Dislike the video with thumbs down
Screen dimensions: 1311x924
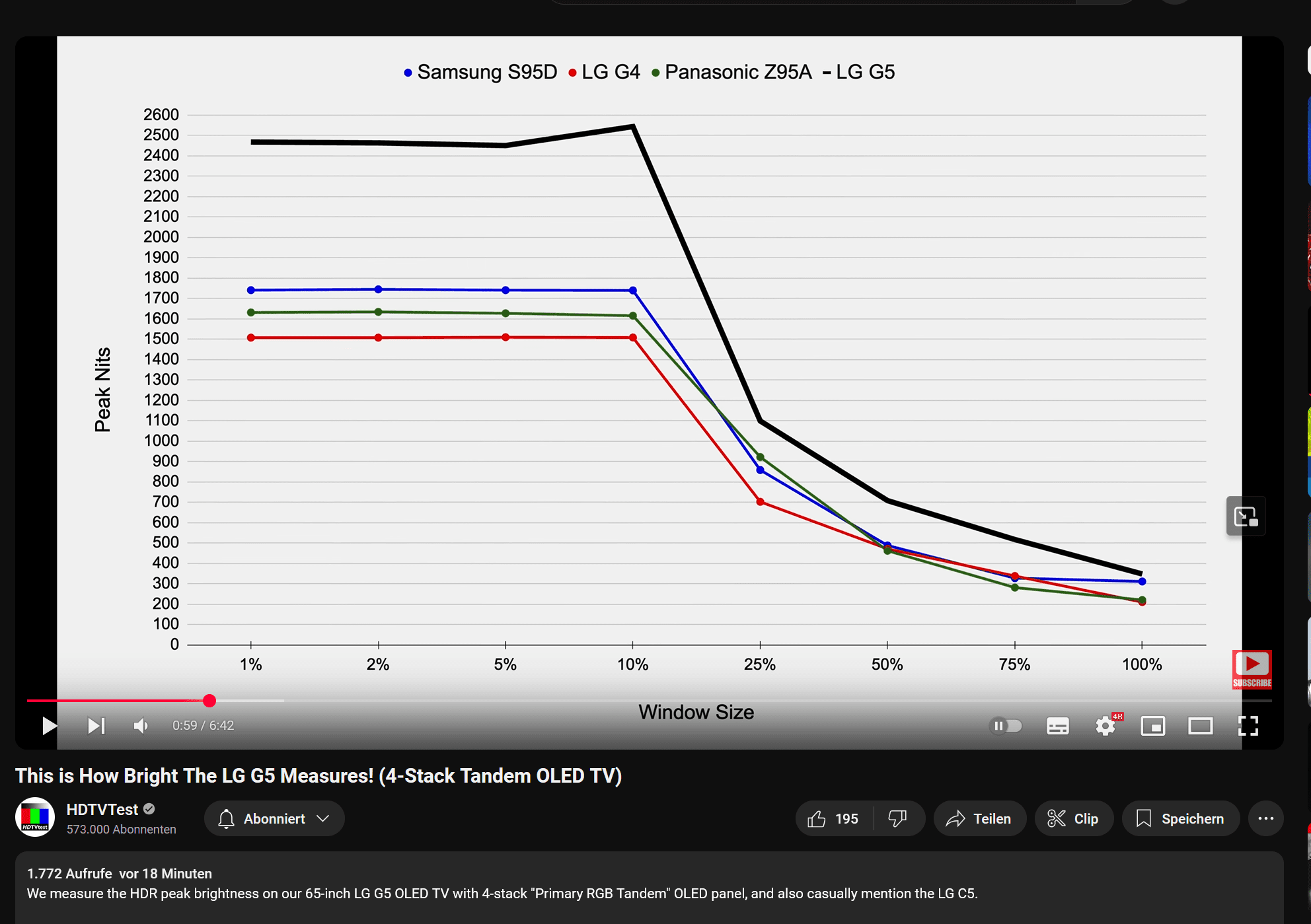897,819
